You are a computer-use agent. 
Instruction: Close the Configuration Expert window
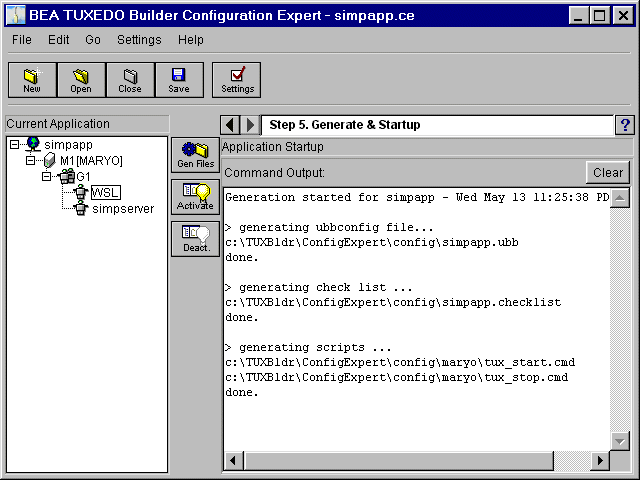click(x=623, y=16)
